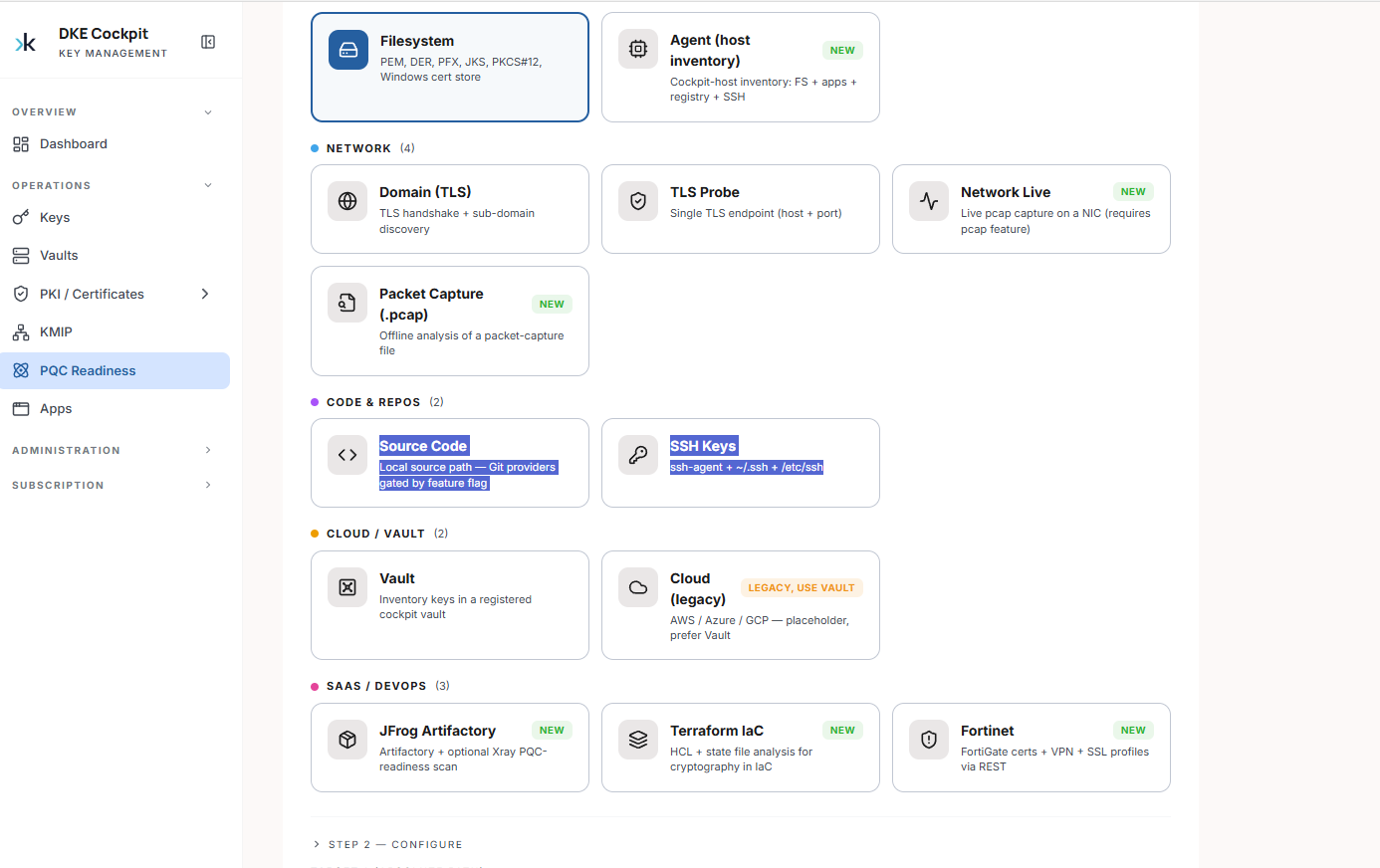The width and height of the screenshot is (1380, 868).
Task: Click the Vault safe icon
Action: [347, 587]
